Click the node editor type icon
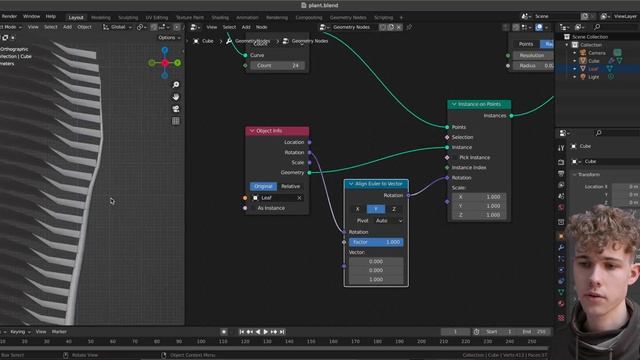Screen dimensions: 640x360 point(195,27)
